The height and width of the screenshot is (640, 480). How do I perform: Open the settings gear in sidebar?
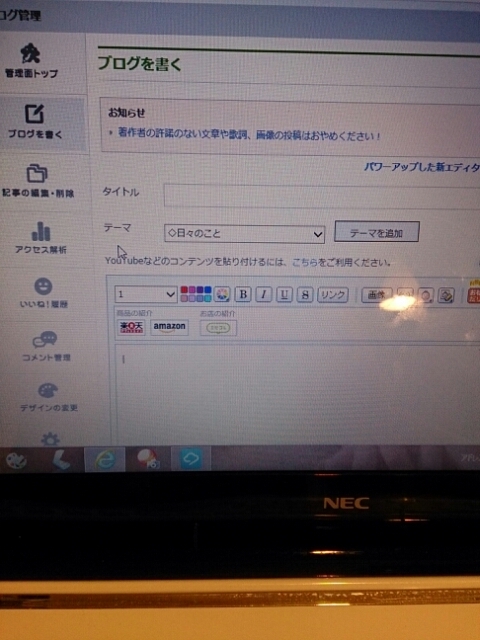coord(50,439)
